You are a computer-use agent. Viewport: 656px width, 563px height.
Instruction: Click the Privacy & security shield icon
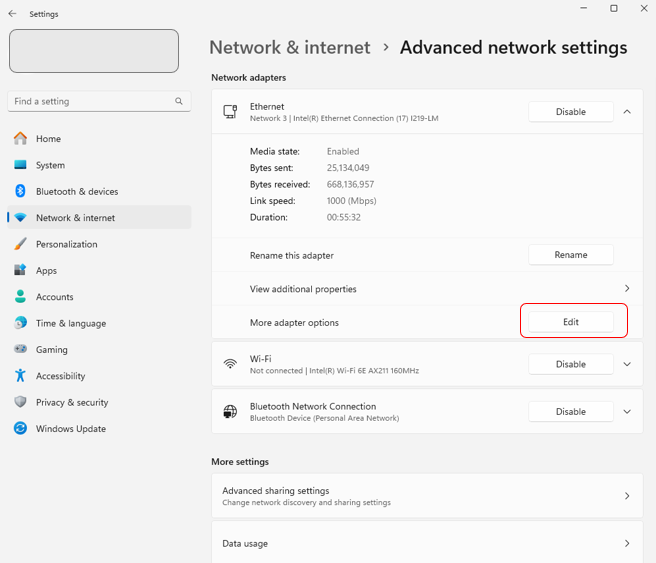20,402
